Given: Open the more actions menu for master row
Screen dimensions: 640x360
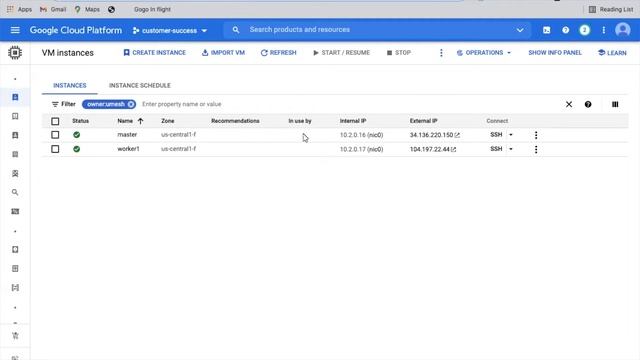Looking at the screenshot, I should pos(536,135).
